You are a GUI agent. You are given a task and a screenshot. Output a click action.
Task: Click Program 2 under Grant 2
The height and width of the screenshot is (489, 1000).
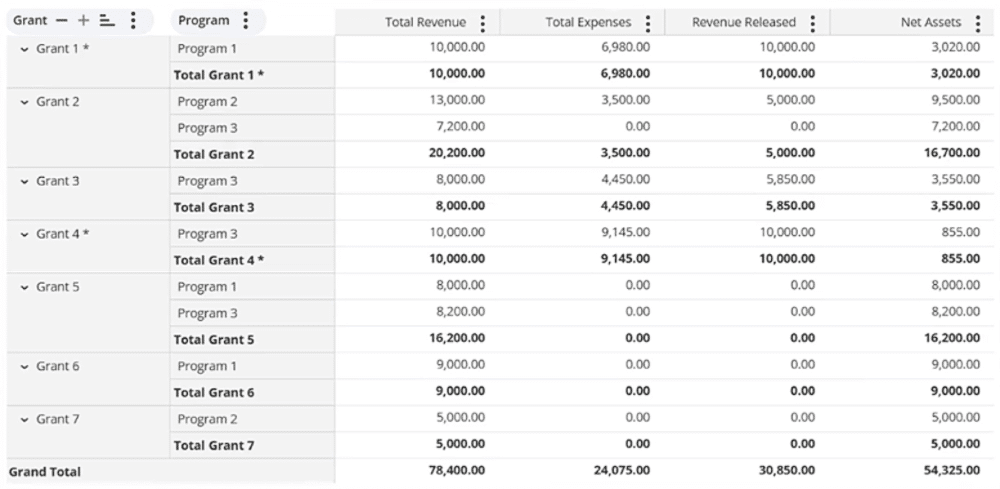point(207,101)
